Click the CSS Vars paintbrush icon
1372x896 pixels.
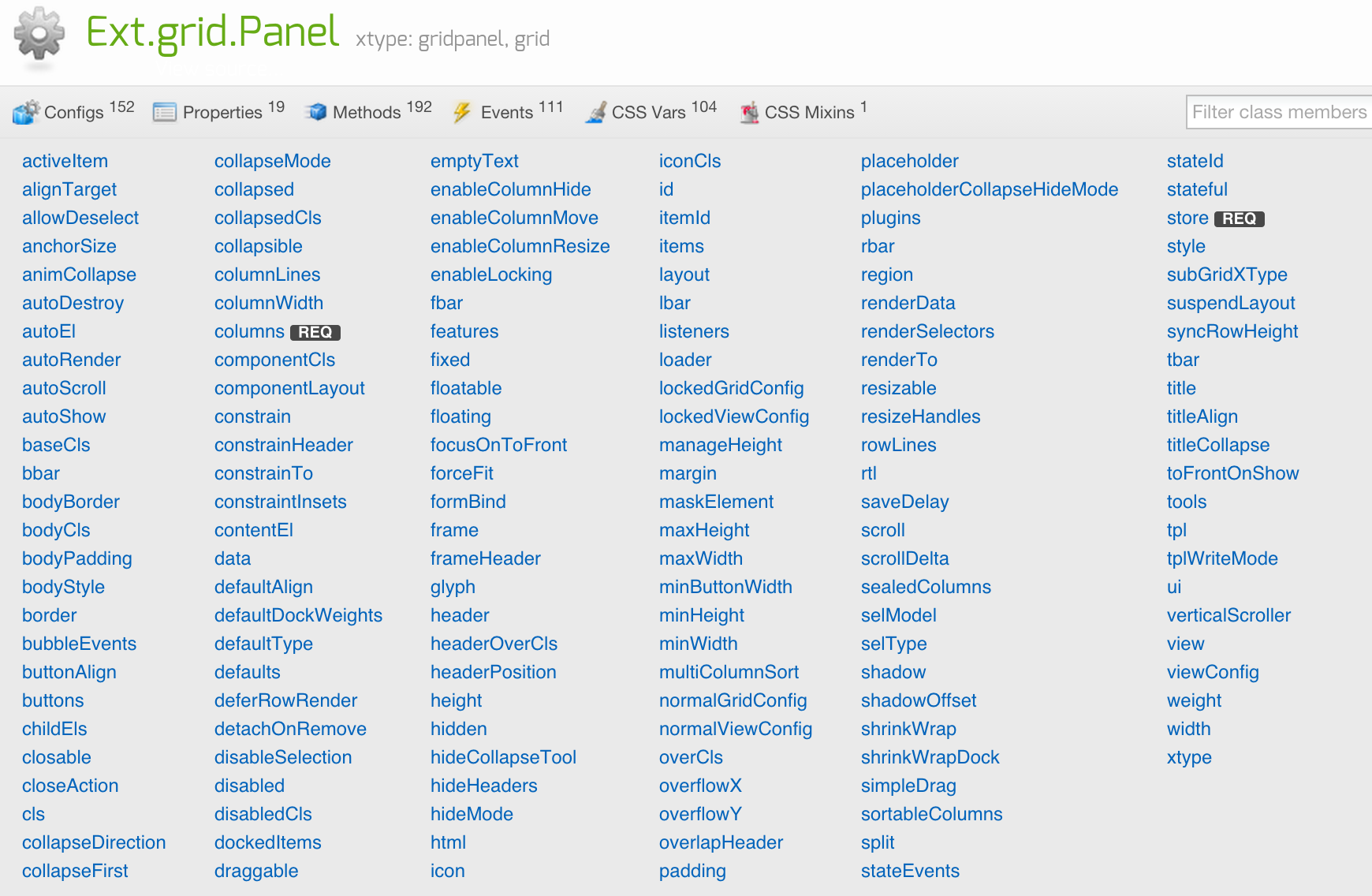(595, 112)
